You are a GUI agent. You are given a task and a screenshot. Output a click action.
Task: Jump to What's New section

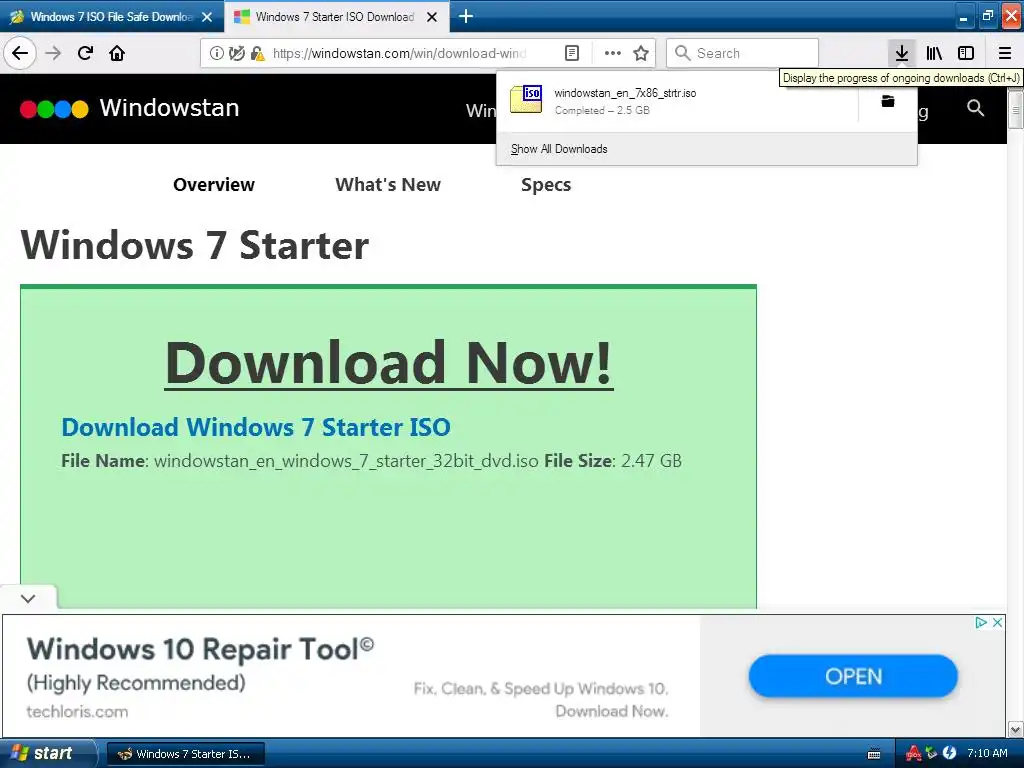pyautogui.click(x=388, y=185)
